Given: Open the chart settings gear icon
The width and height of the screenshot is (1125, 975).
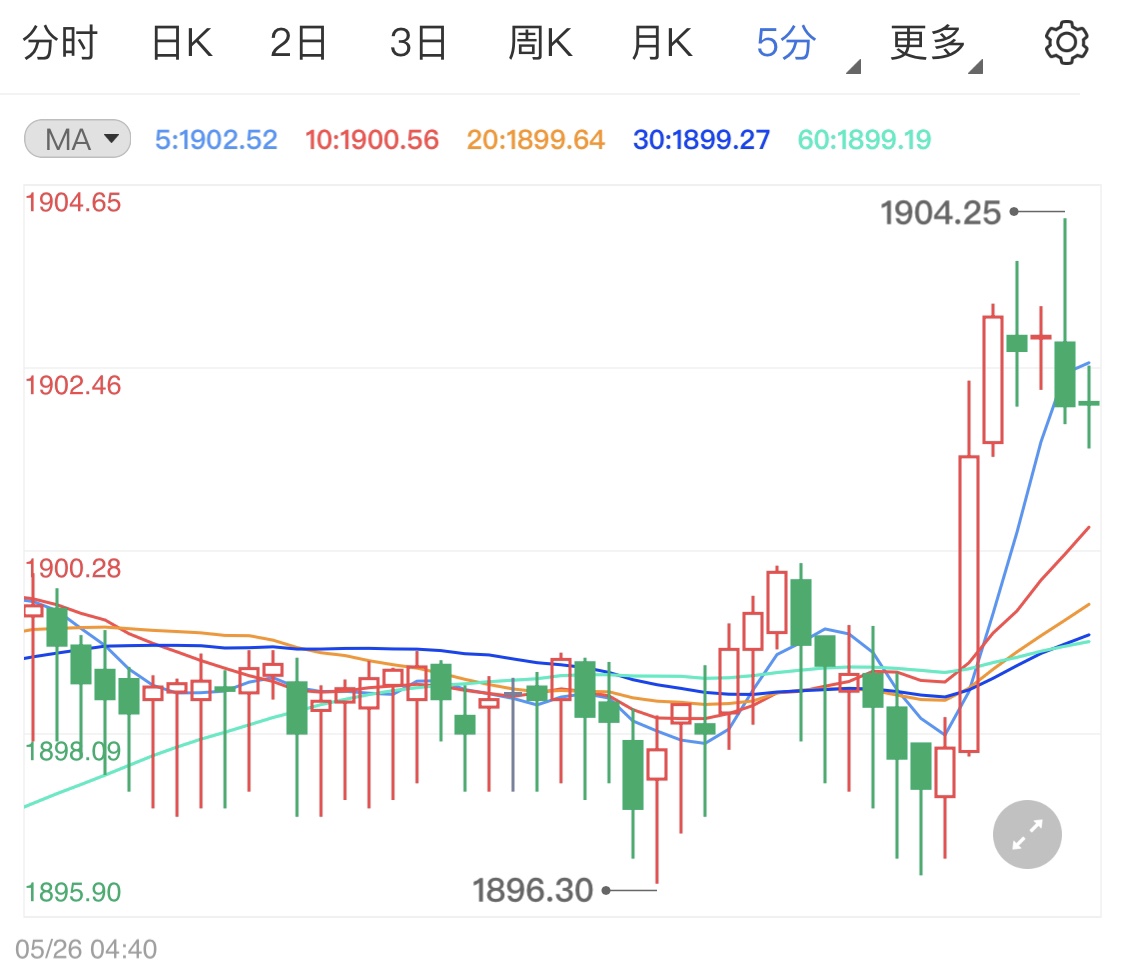Looking at the screenshot, I should [x=1066, y=43].
